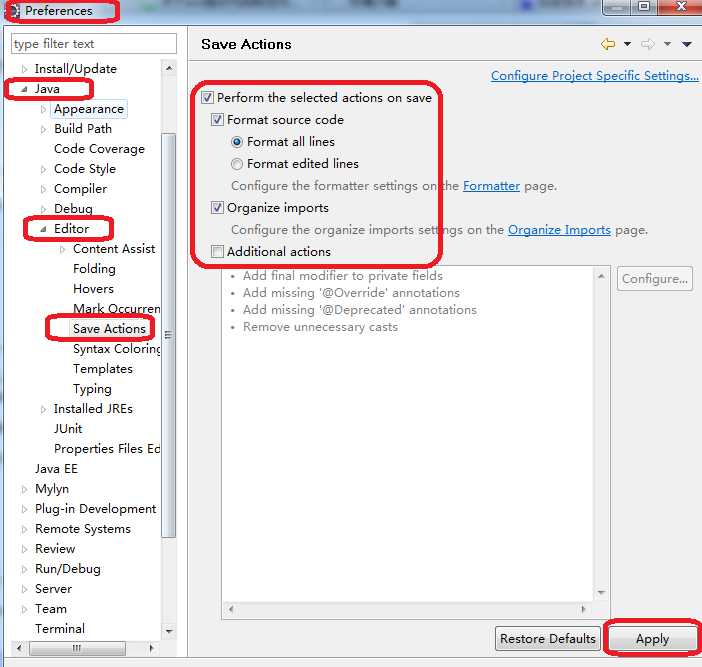The image size is (702, 667).
Task: Toggle Perform the selected actions on save
Action: click(x=207, y=98)
